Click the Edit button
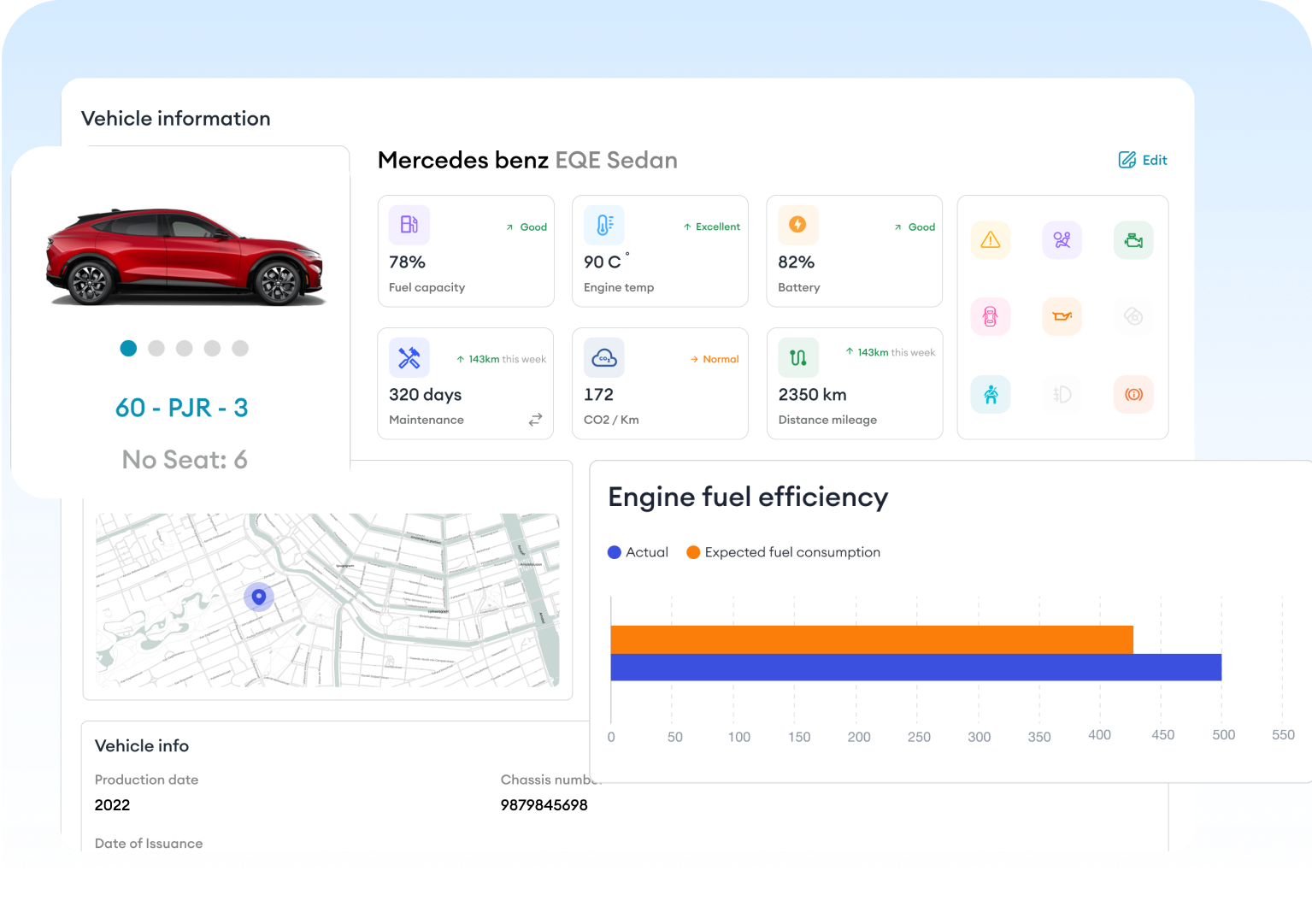1312x924 pixels. point(1143,160)
